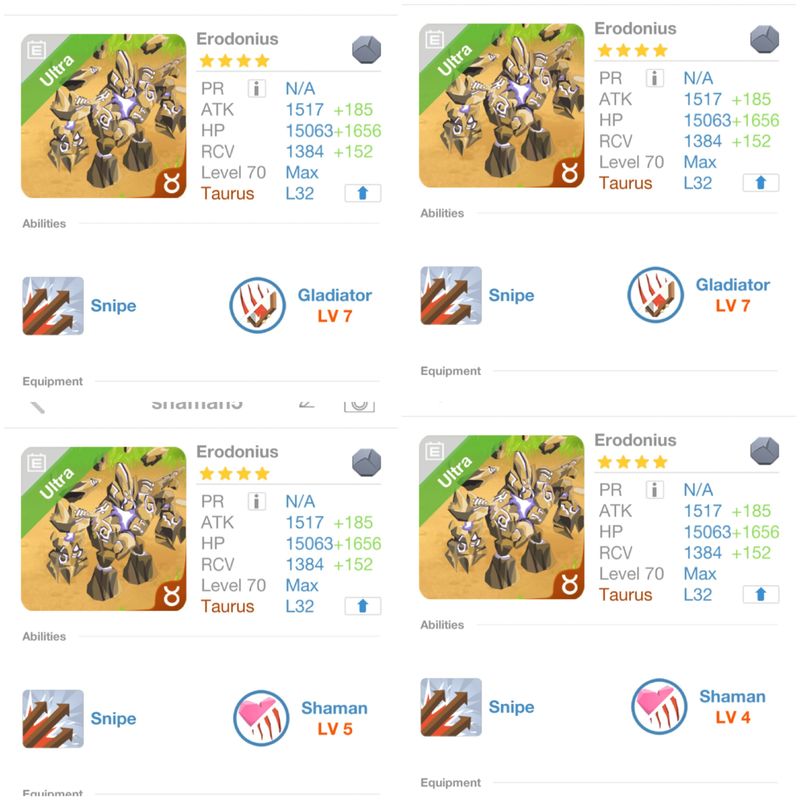
Task: Tap the Snipe icon in the top-left card
Action: [x=53, y=306]
